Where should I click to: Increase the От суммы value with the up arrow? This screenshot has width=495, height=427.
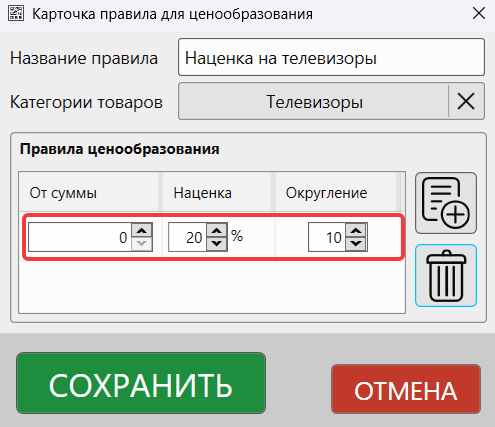click(142, 230)
